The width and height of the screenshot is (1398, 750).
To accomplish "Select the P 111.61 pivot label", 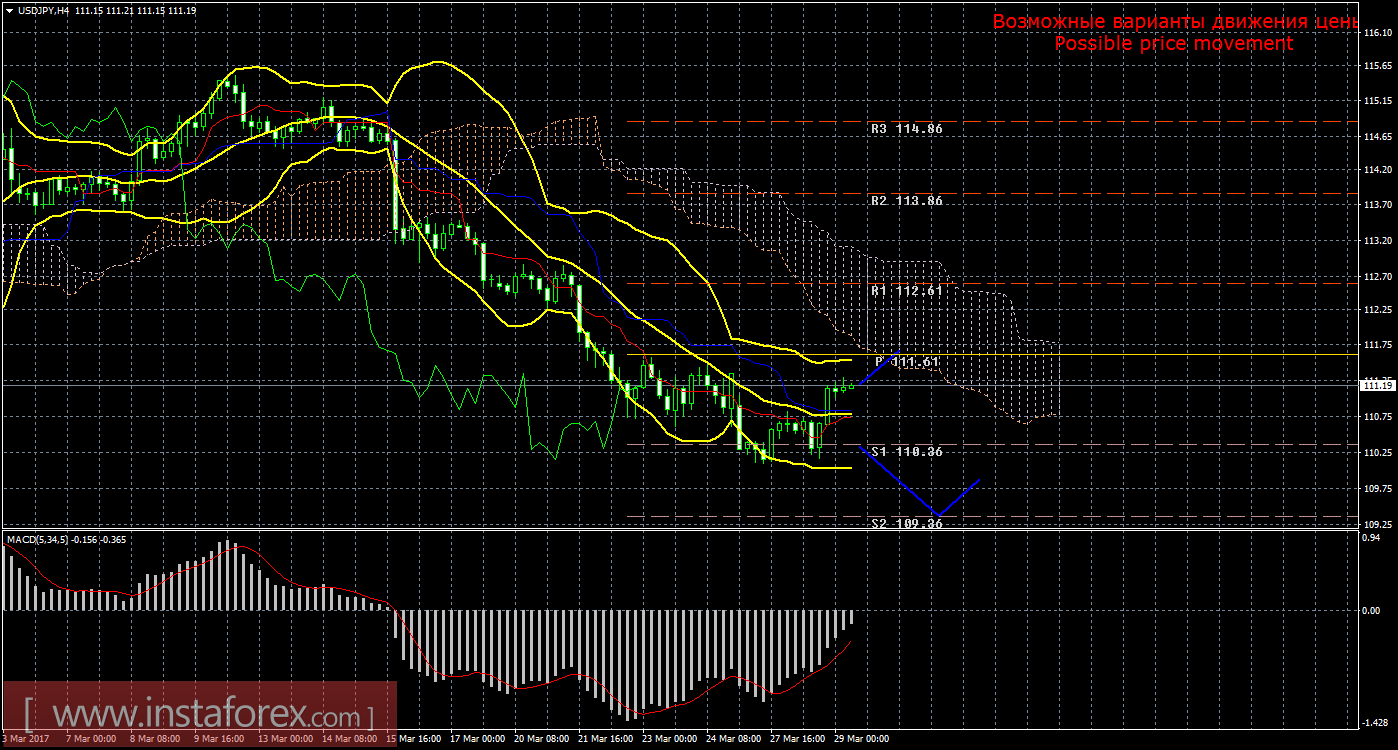I will [908, 361].
